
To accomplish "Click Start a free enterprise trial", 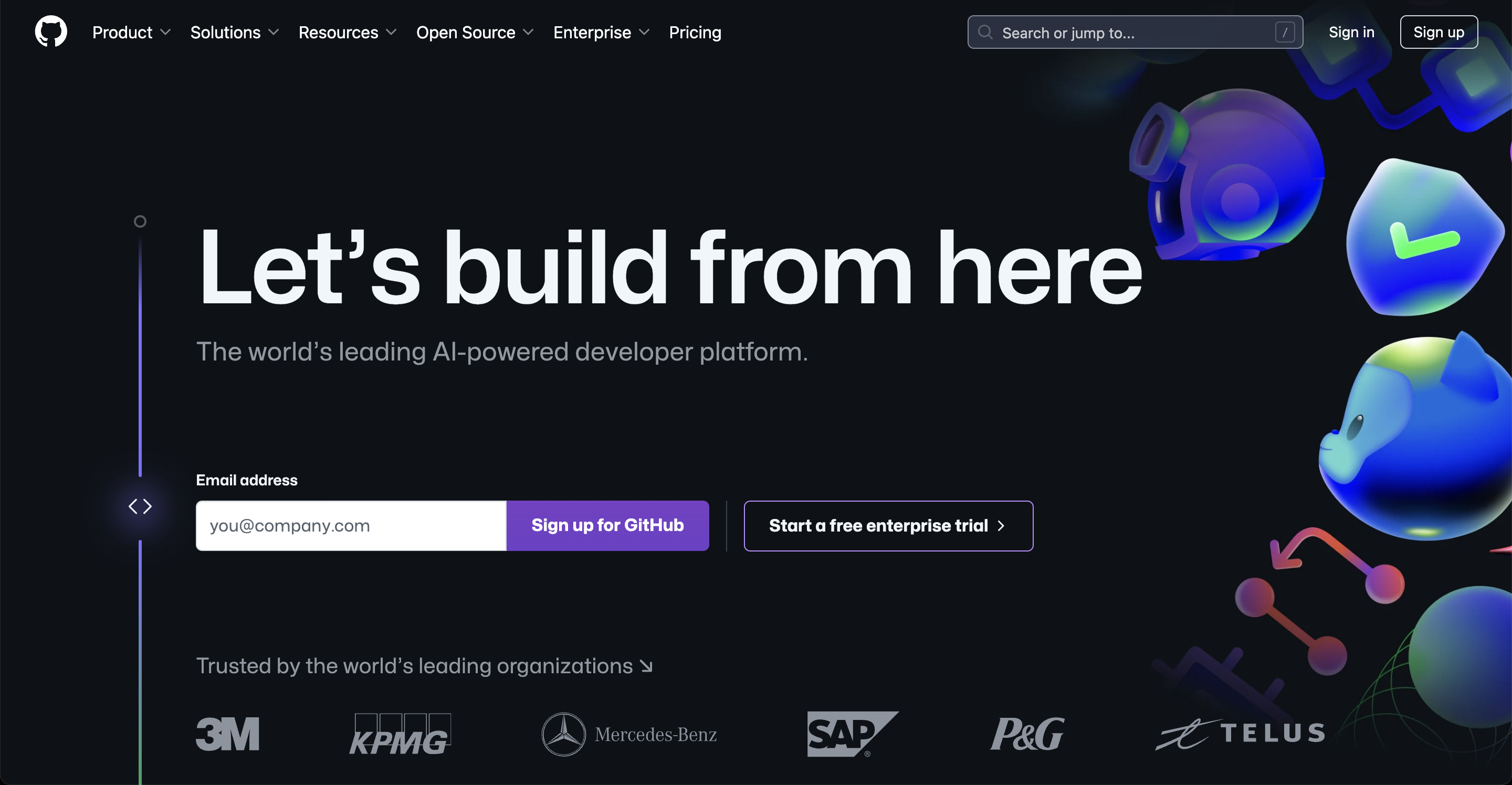I will (x=888, y=525).
